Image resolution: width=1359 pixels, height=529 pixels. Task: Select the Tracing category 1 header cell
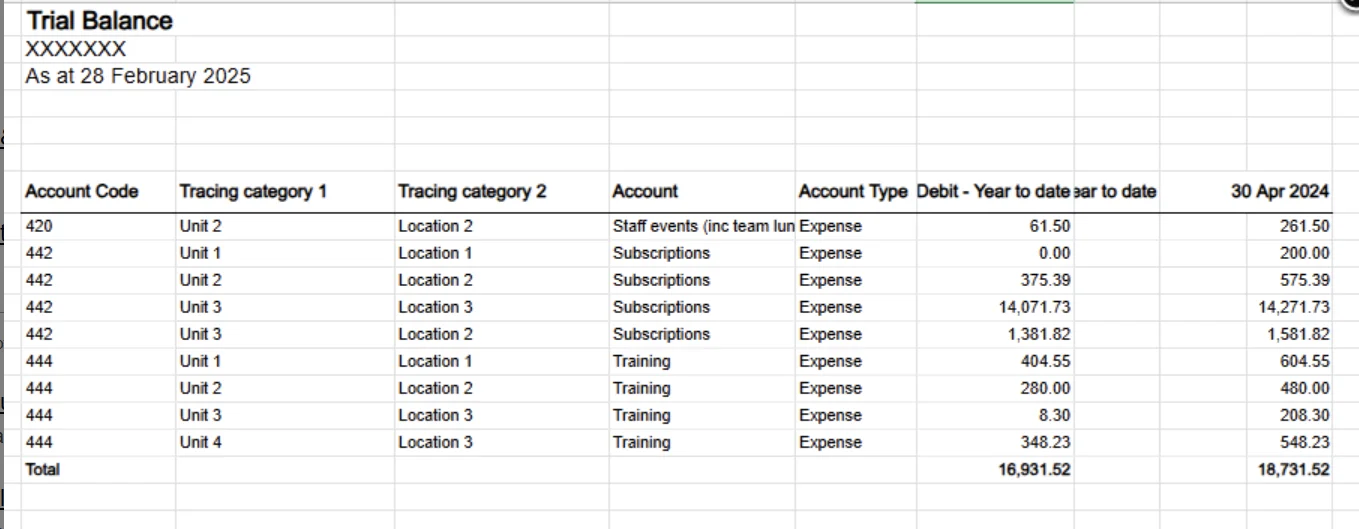click(x=253, y=191)
